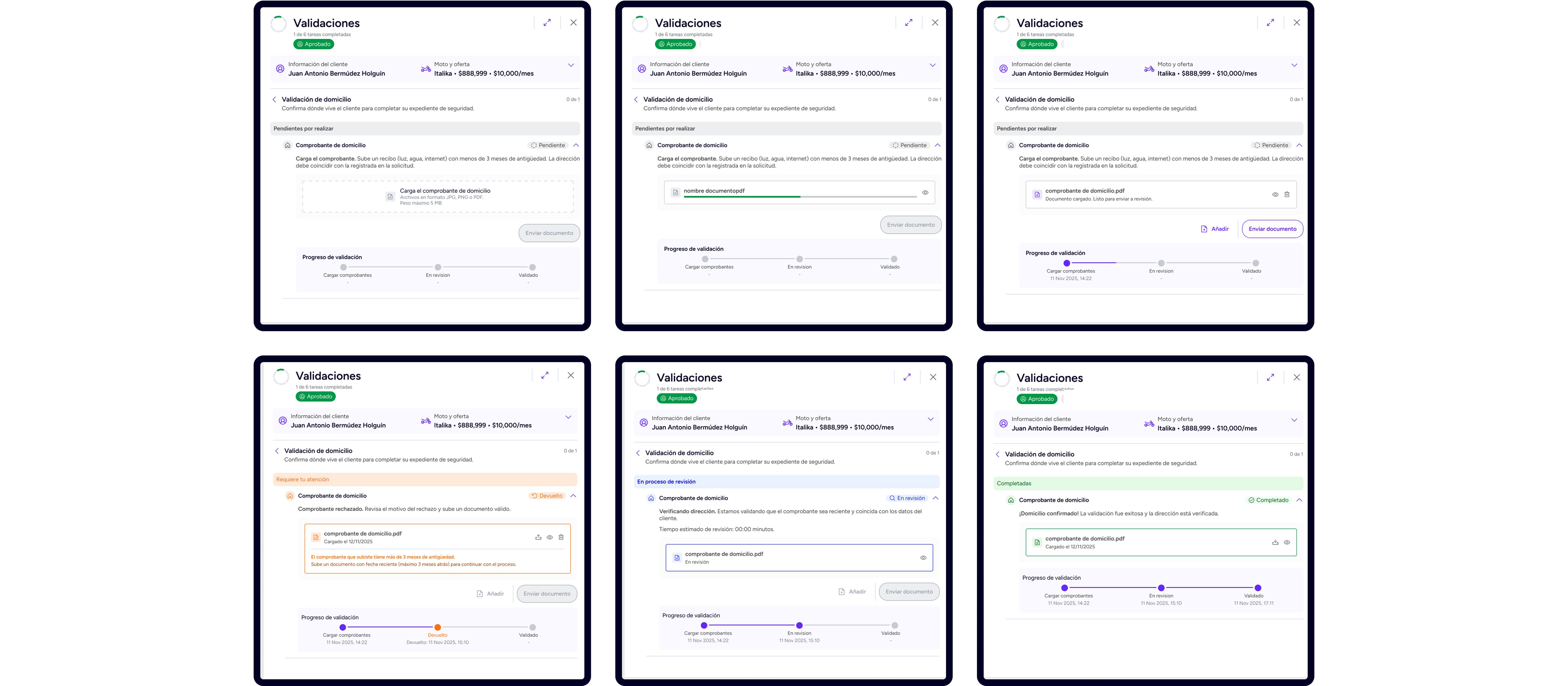Toggle eye icon on 'En revisión' document card
Screen dimensions: 1568x686
[923, 558]
